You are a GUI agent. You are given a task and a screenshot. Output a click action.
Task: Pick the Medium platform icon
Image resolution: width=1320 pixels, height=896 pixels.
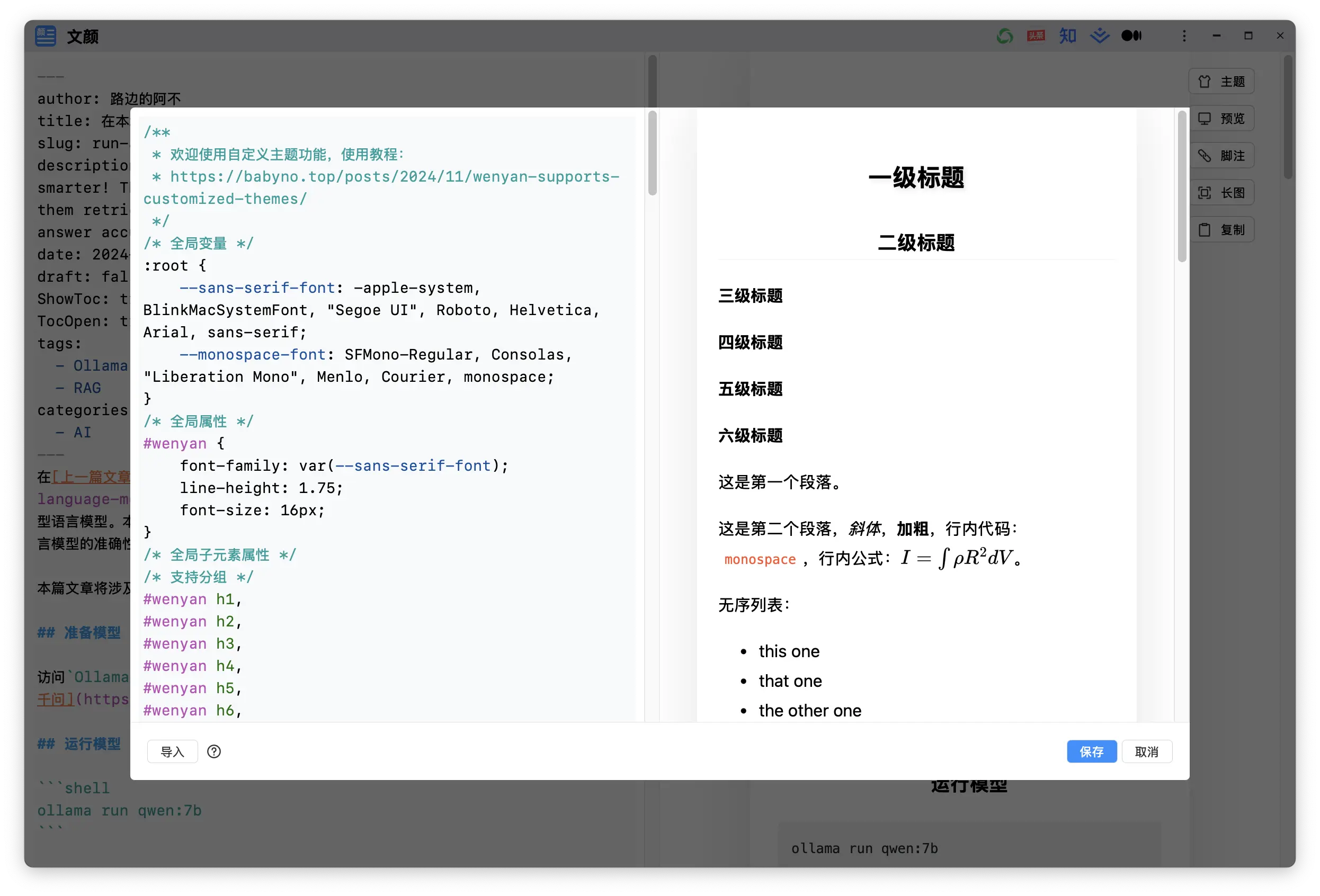[x=1131, y=36]
